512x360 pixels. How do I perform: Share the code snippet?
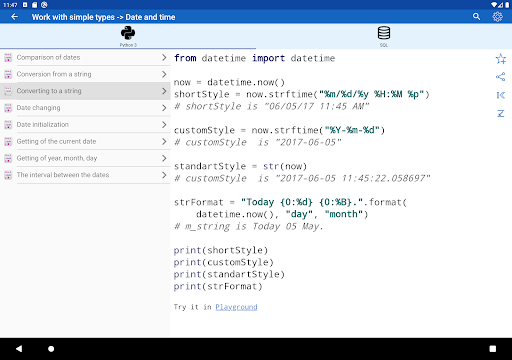500,77
